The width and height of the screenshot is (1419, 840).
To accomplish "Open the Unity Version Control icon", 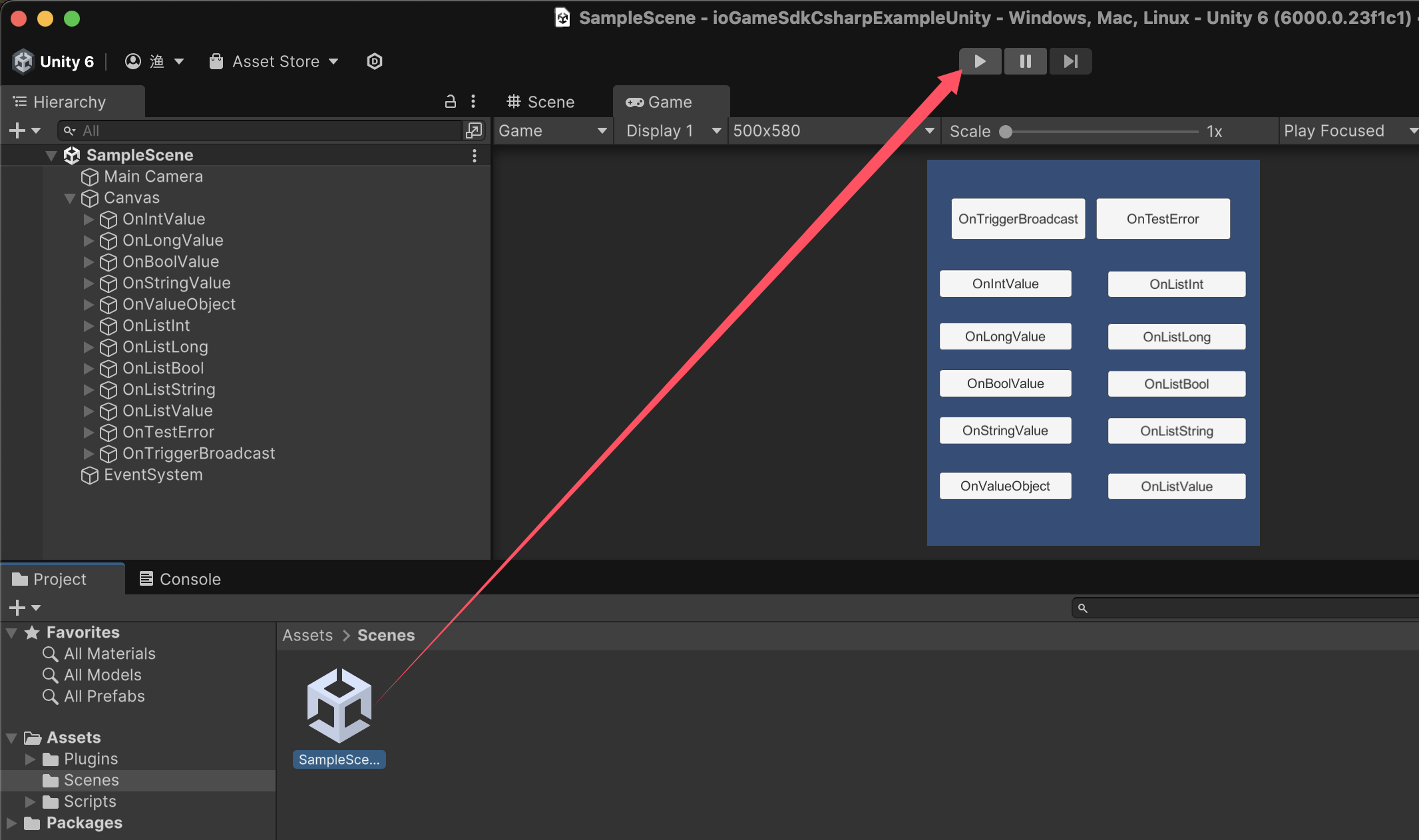I will [x=375, y=61].
